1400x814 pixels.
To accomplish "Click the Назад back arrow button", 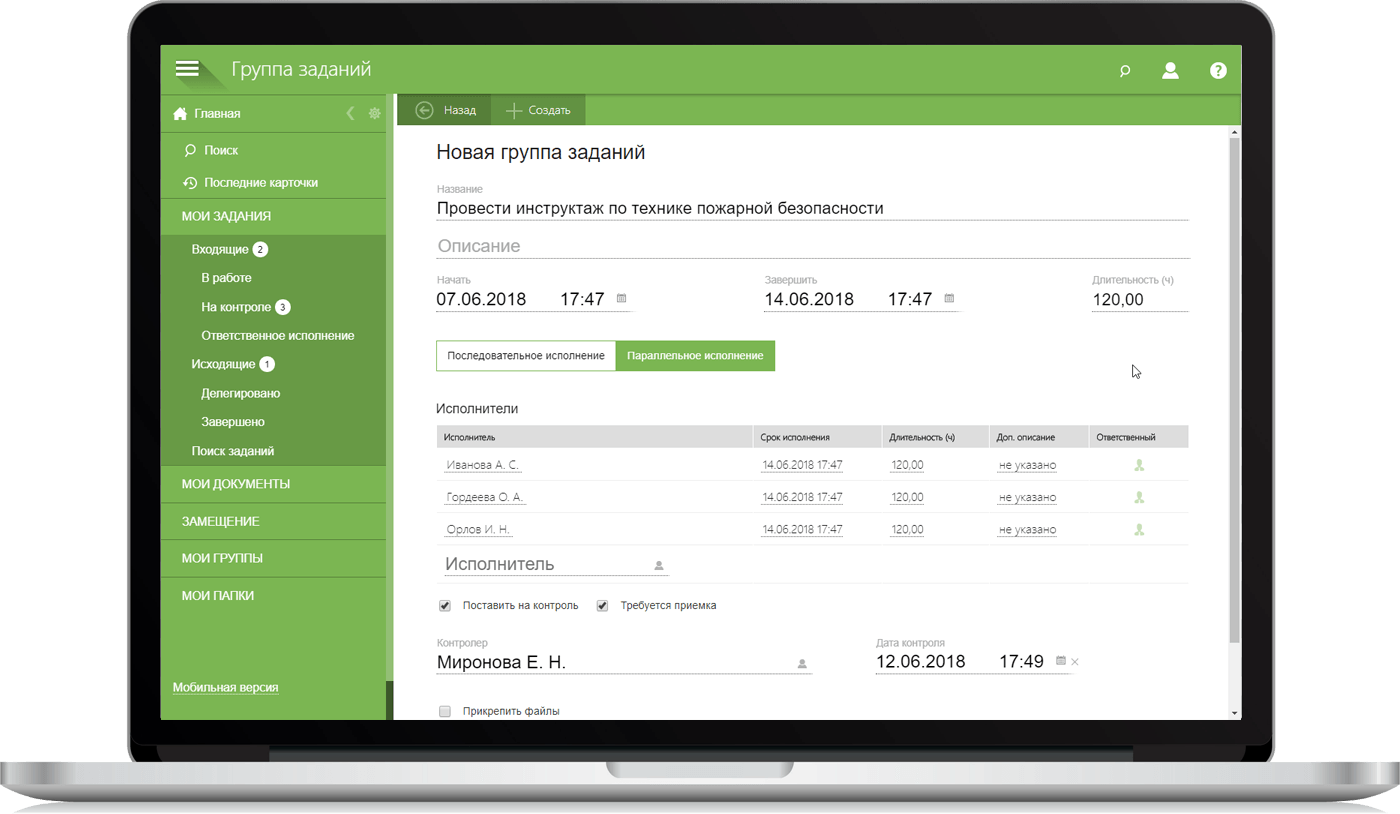I will pyautogui.click(x=445, y=110).
